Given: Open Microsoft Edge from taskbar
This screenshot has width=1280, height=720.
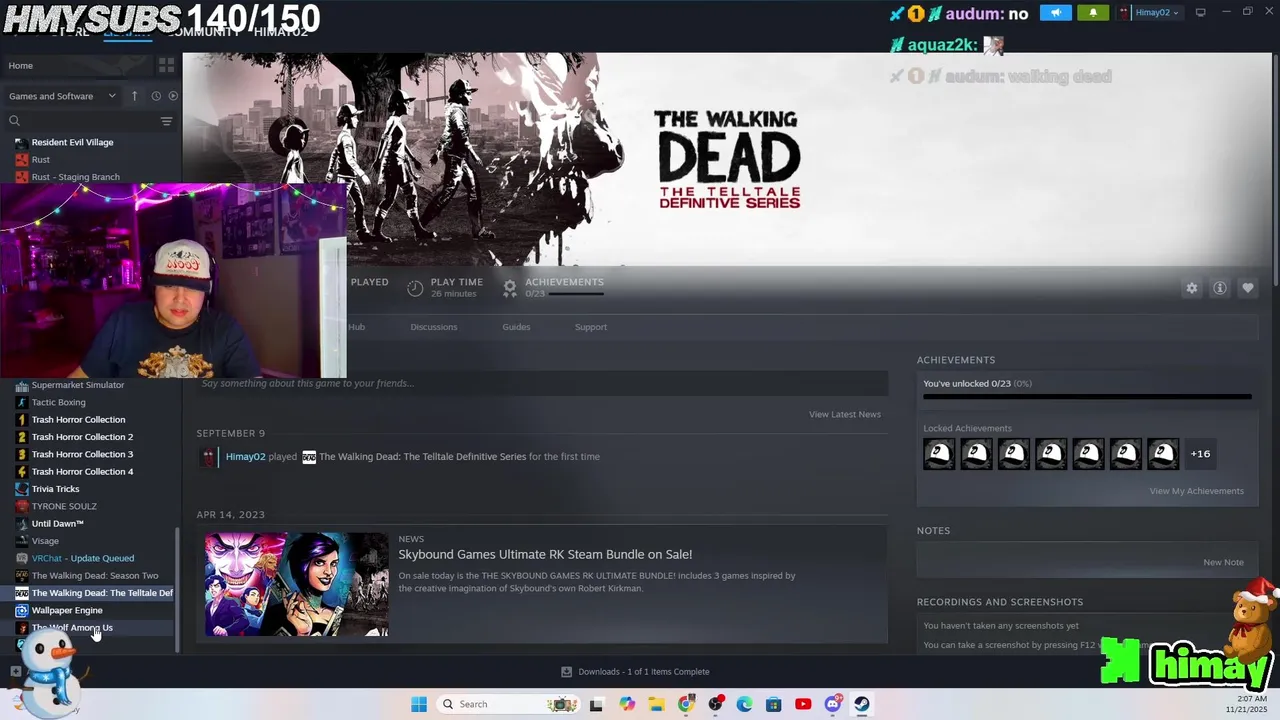Looking at the screenshot, I should coord(745,704).
